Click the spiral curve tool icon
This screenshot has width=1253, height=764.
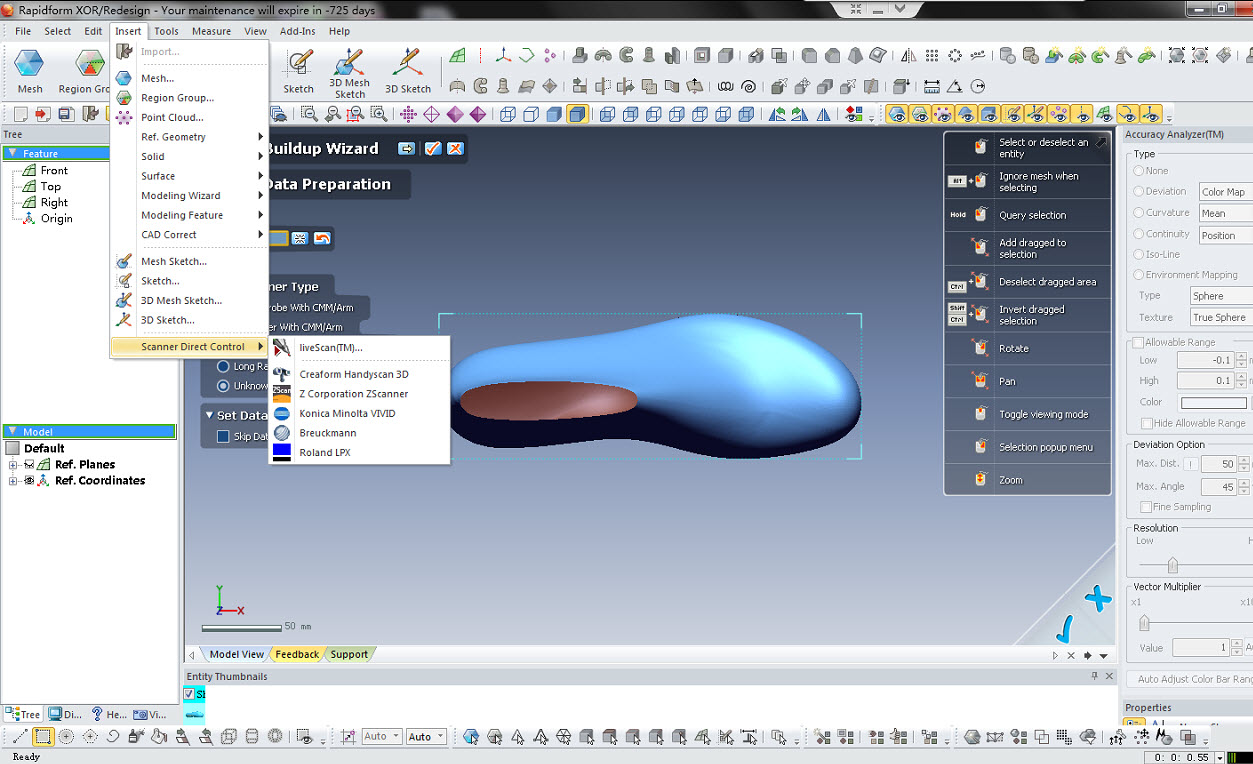[x=748, y=86]
